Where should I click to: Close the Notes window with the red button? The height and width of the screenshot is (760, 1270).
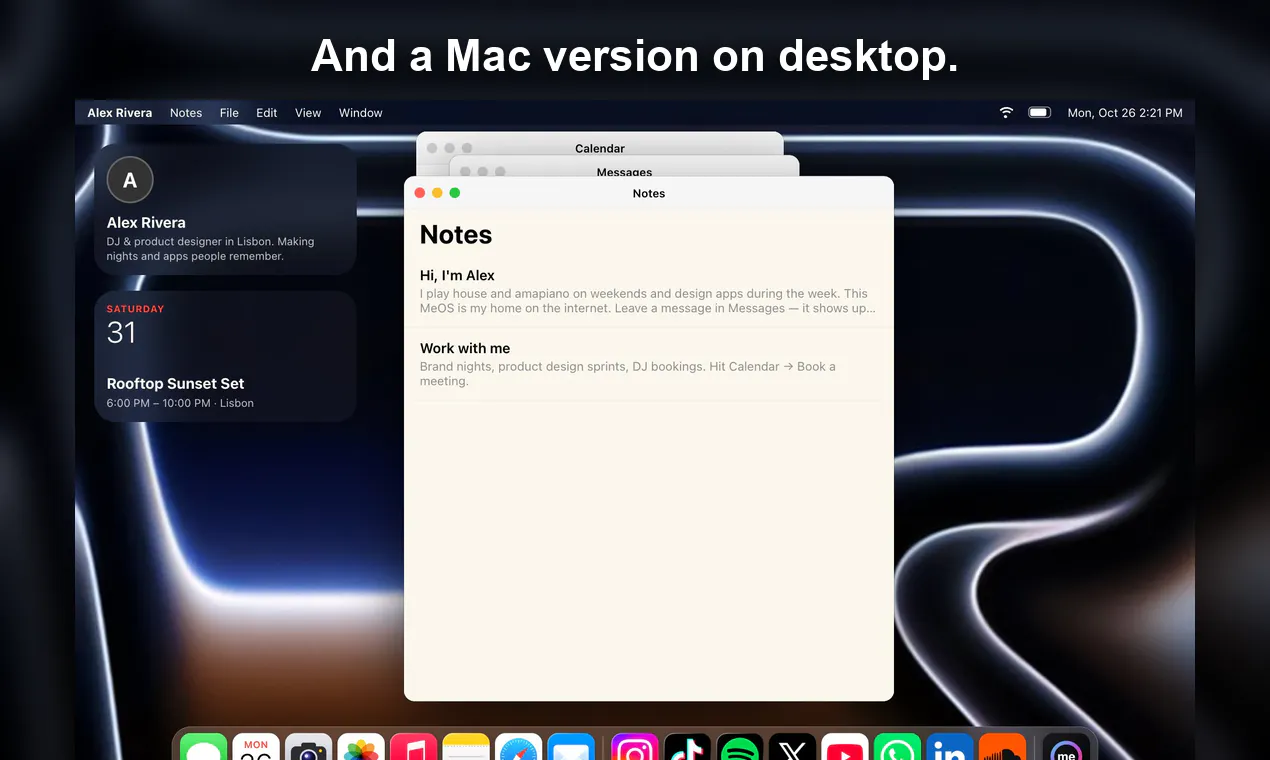(x=420, y=193)
